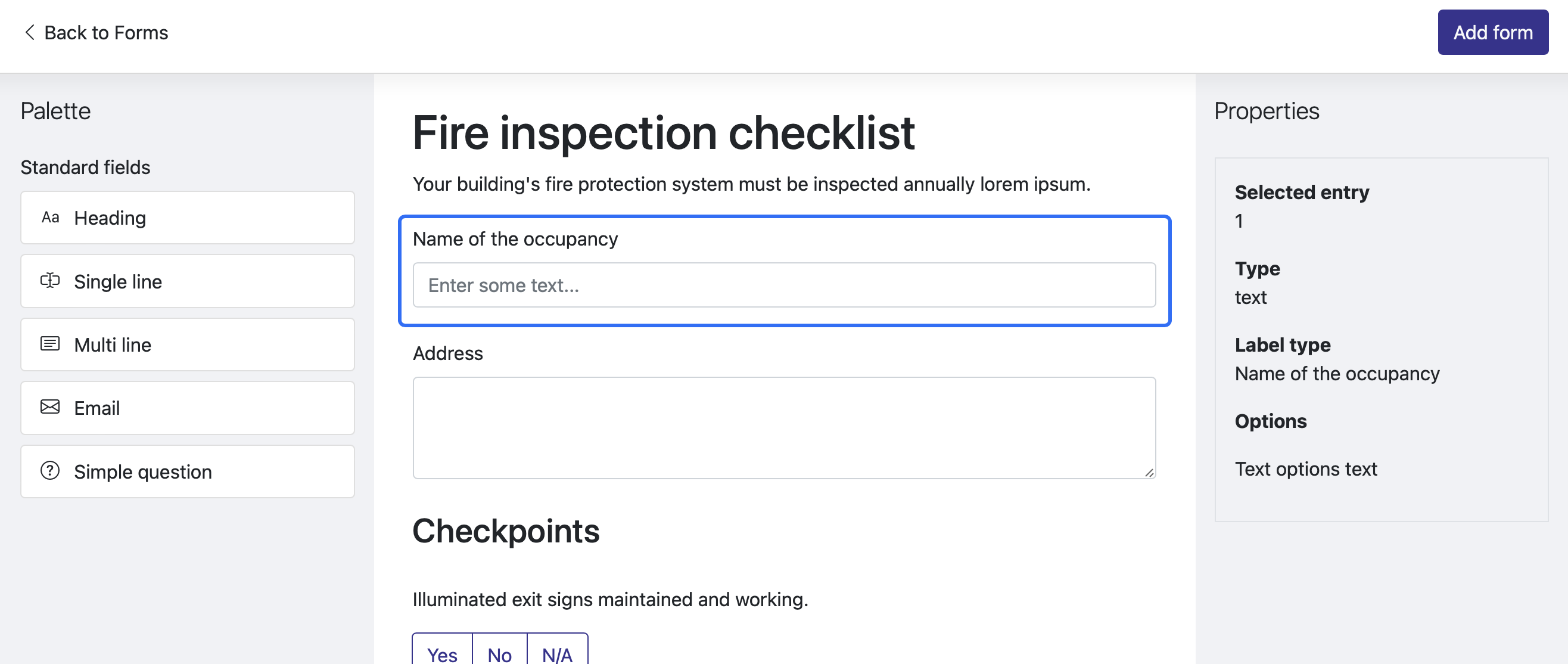Click the Multi line paragraph icon
The height and width of the screenshot is (664, 1568).
click(x=50, y=344)
